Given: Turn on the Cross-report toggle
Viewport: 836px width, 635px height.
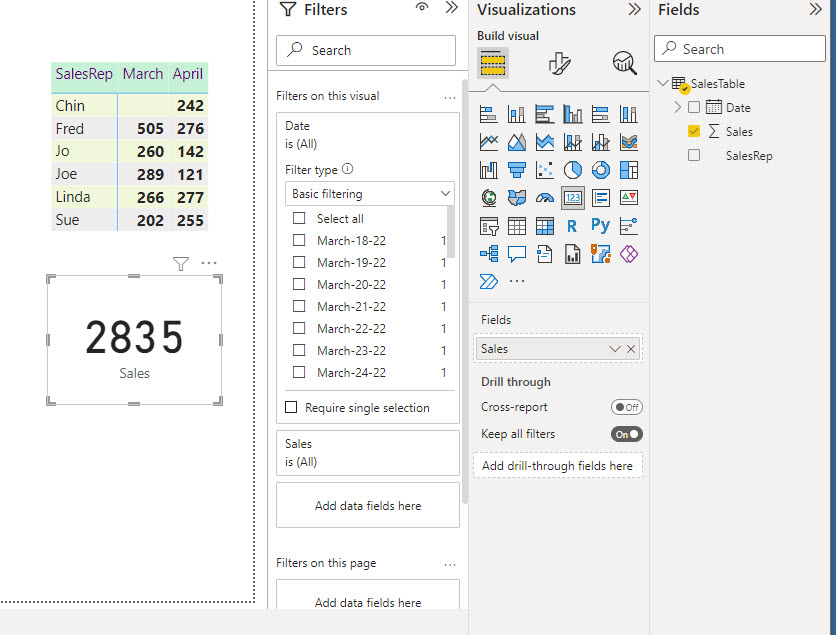Looking at the screenshot, I should coord(627,407).
